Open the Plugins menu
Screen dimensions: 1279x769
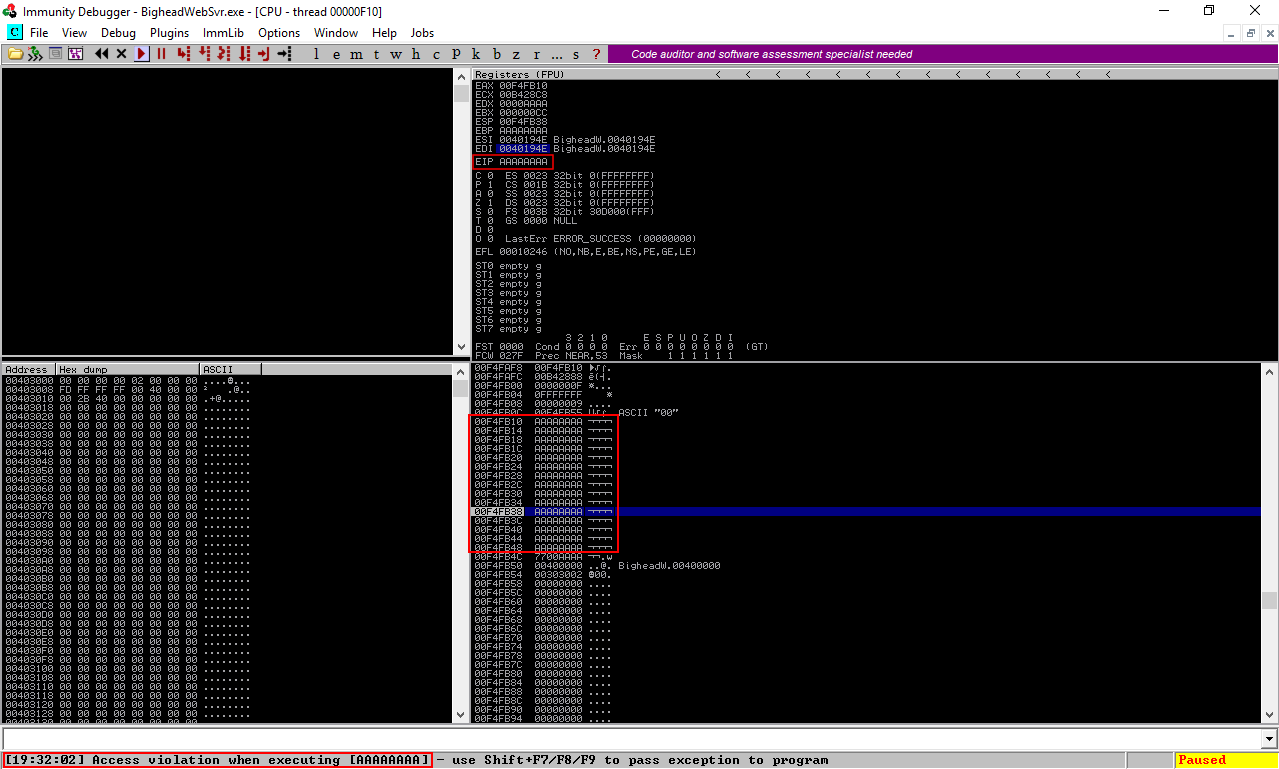(x=169, y=33)
